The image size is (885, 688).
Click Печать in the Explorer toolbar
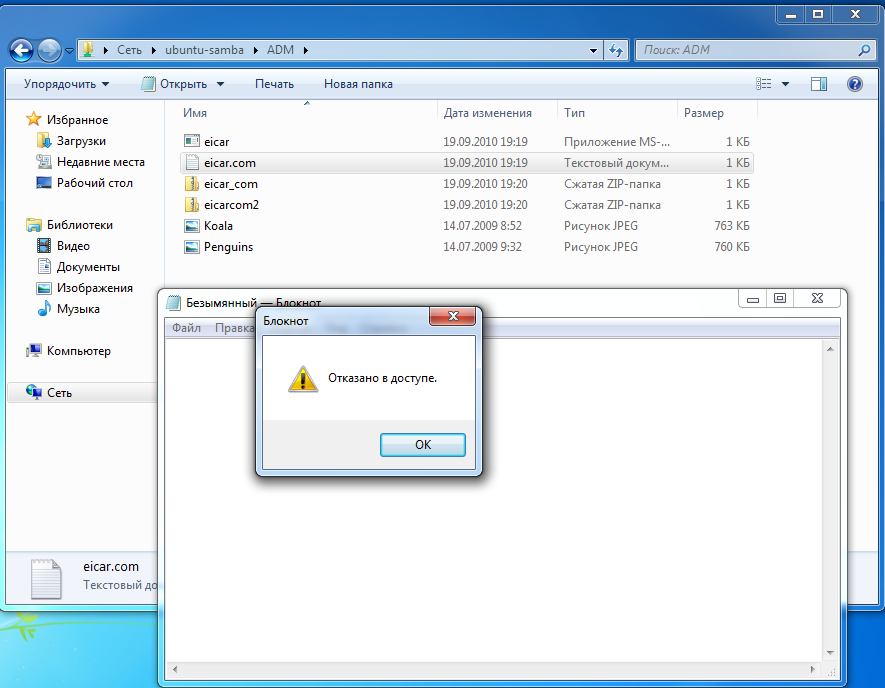274,84
